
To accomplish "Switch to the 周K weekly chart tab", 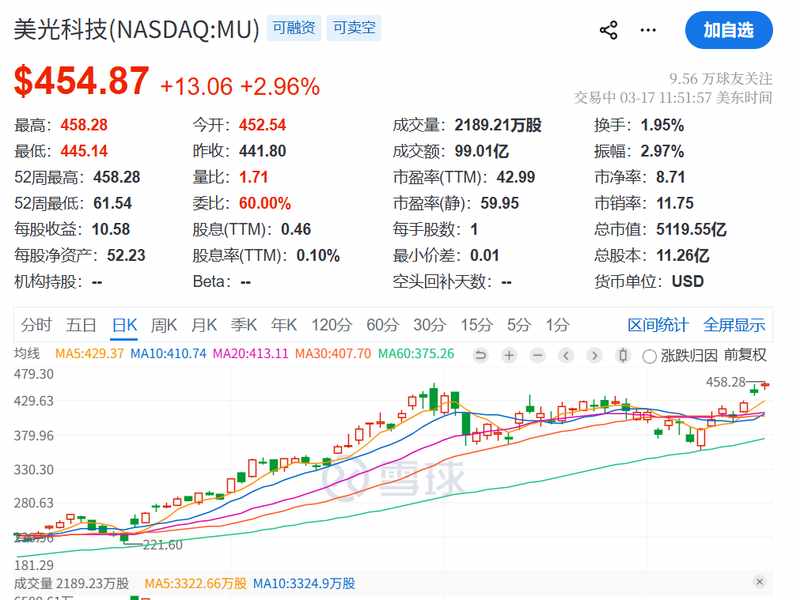I will [x=165, y=325].
